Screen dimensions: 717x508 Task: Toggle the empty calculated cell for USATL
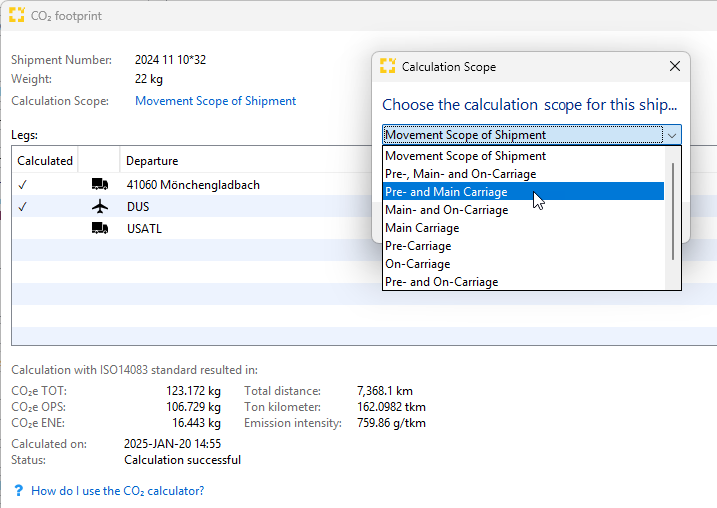[x=44, y=229]
